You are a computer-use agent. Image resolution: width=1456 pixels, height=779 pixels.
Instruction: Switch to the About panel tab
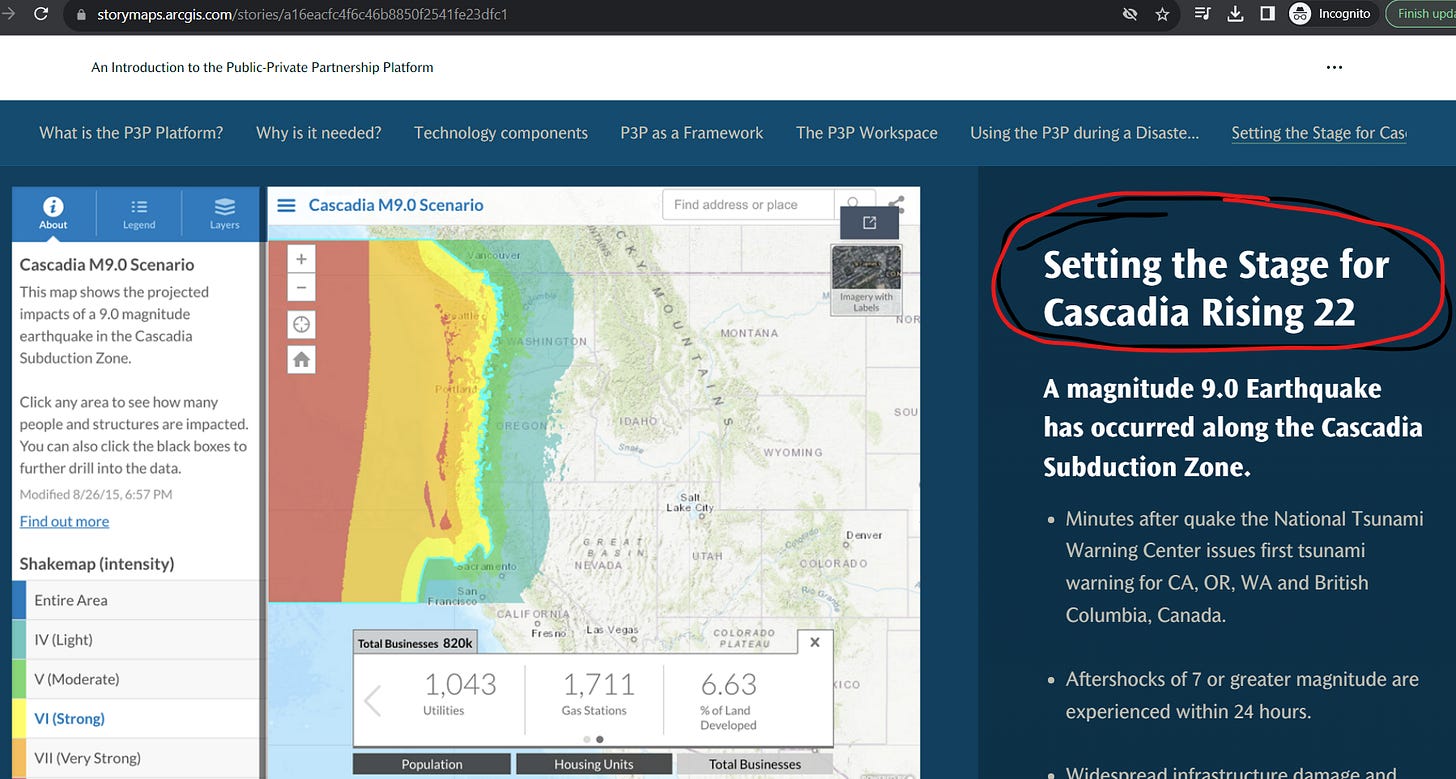pyautogui.click(x=53, y=213)
